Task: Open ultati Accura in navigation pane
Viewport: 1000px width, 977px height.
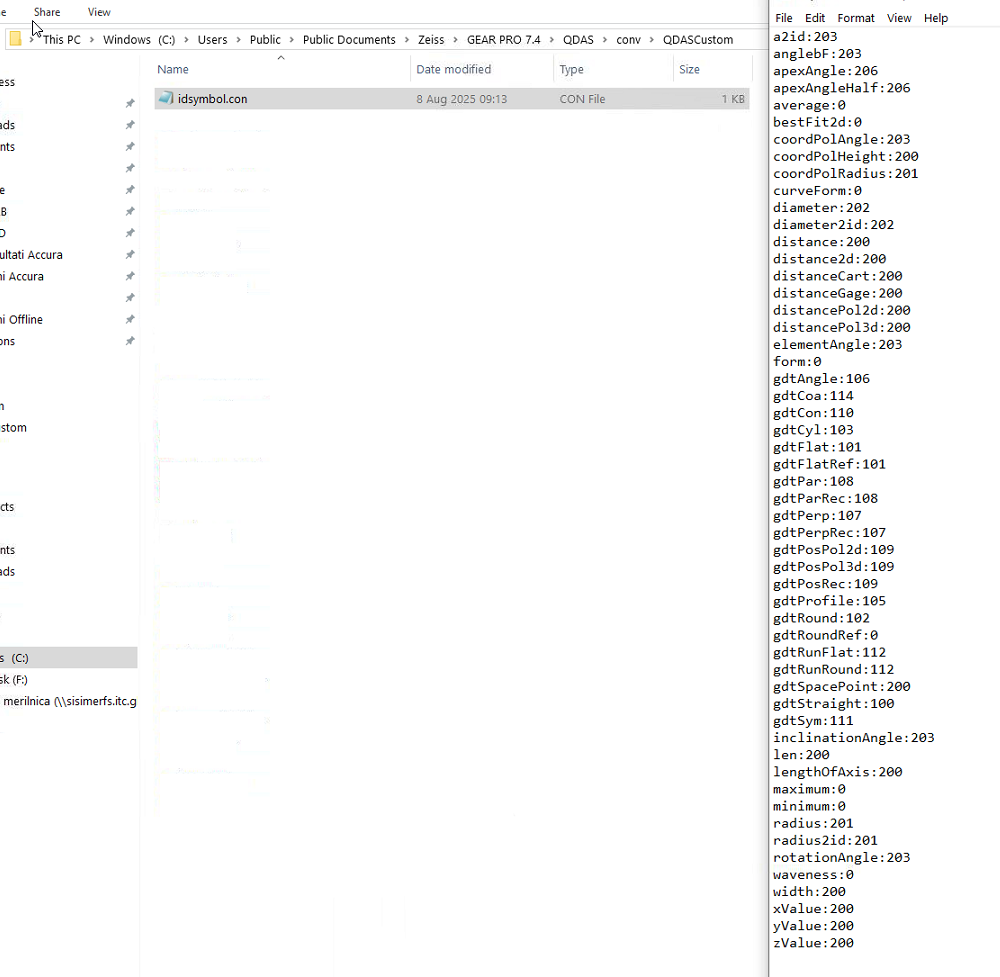Action: (31, 254)
